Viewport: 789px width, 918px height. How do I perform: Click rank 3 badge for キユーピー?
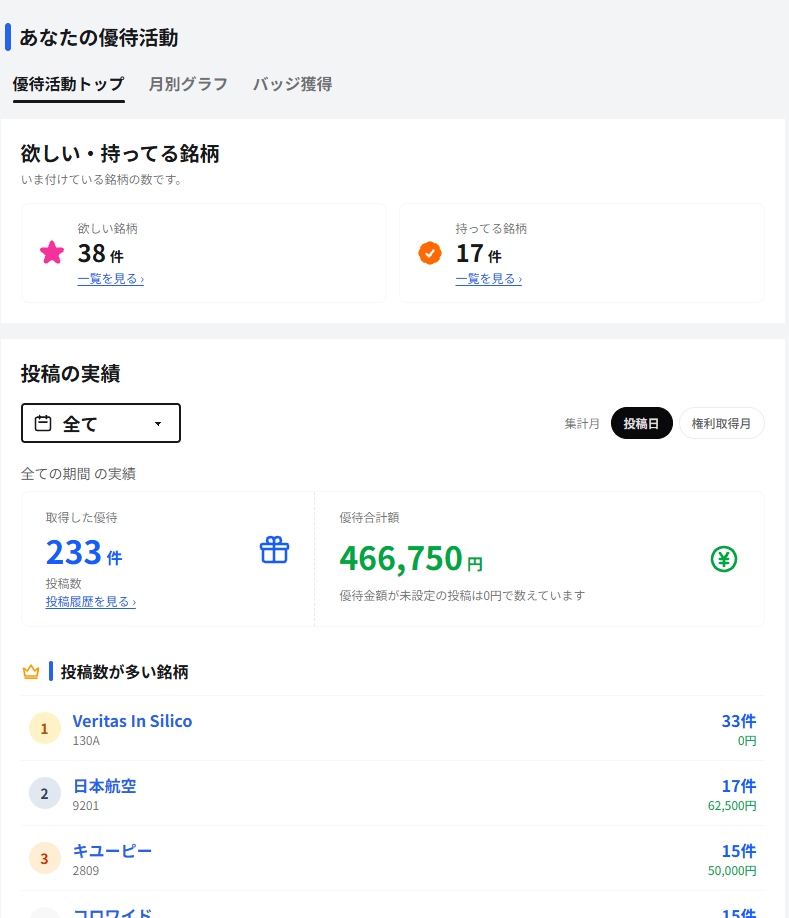[x=44, y=858]
